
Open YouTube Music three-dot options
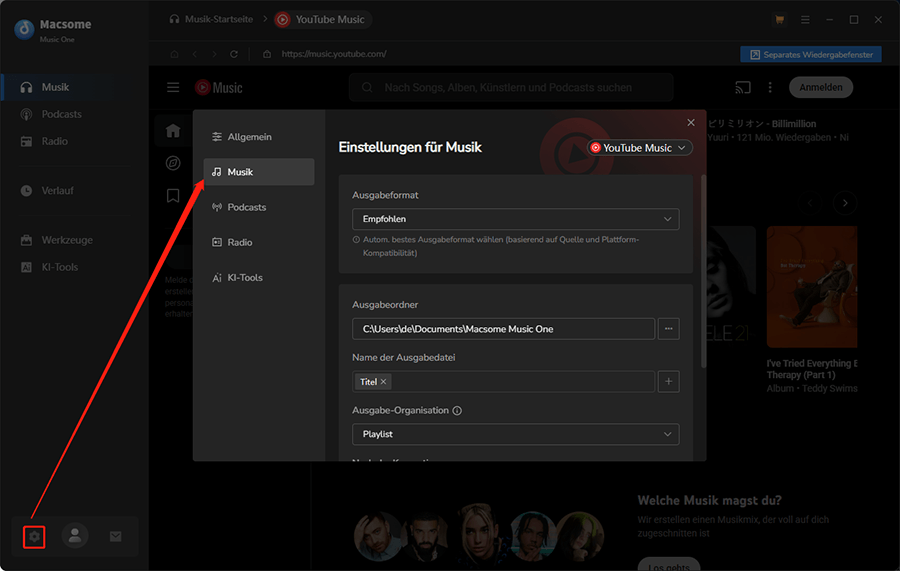click(770, 87)
